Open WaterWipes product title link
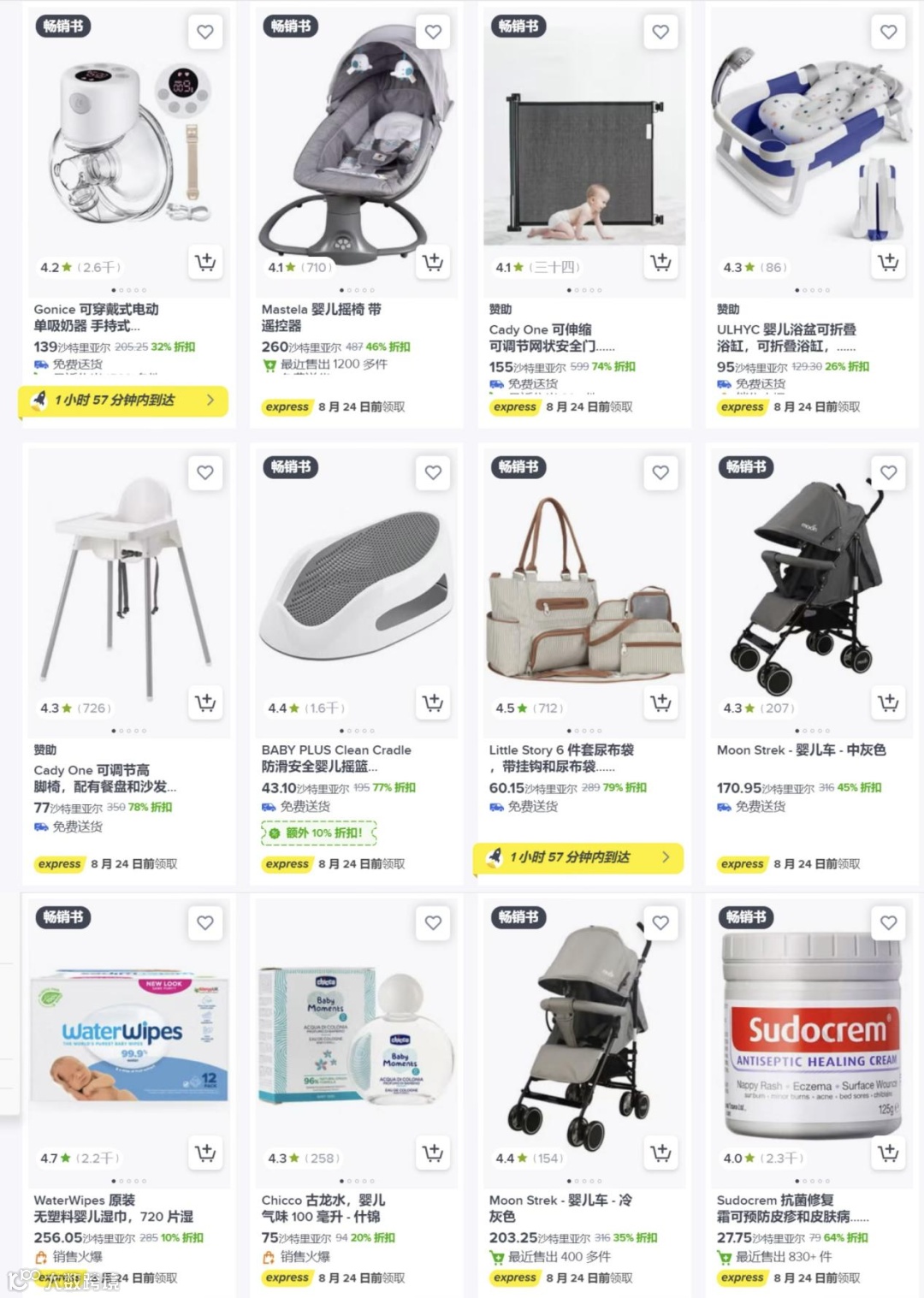The height and width of the screenshot is (1298, 924). coord(114,1208)
